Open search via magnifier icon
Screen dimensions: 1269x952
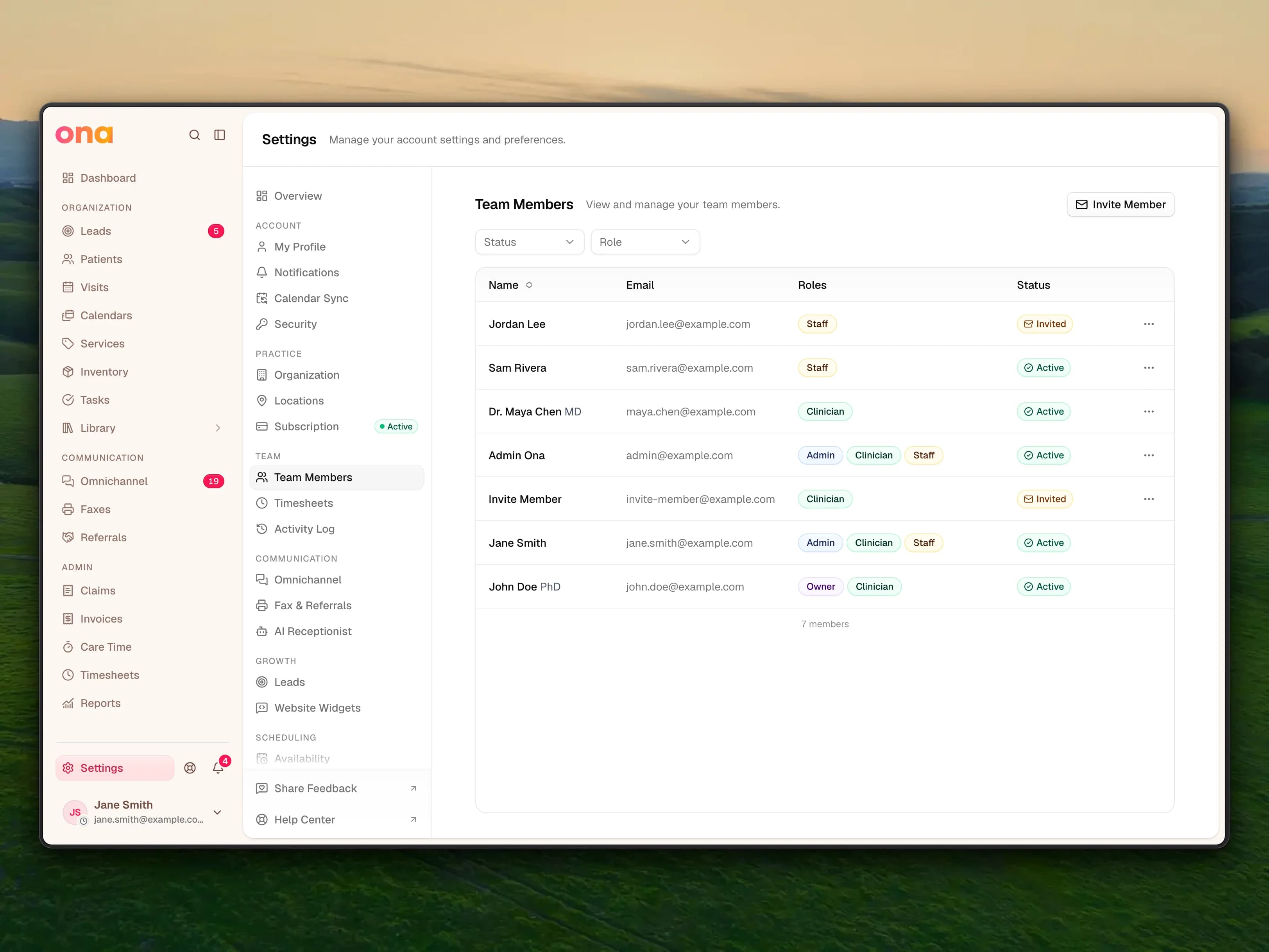click(195, 135)
